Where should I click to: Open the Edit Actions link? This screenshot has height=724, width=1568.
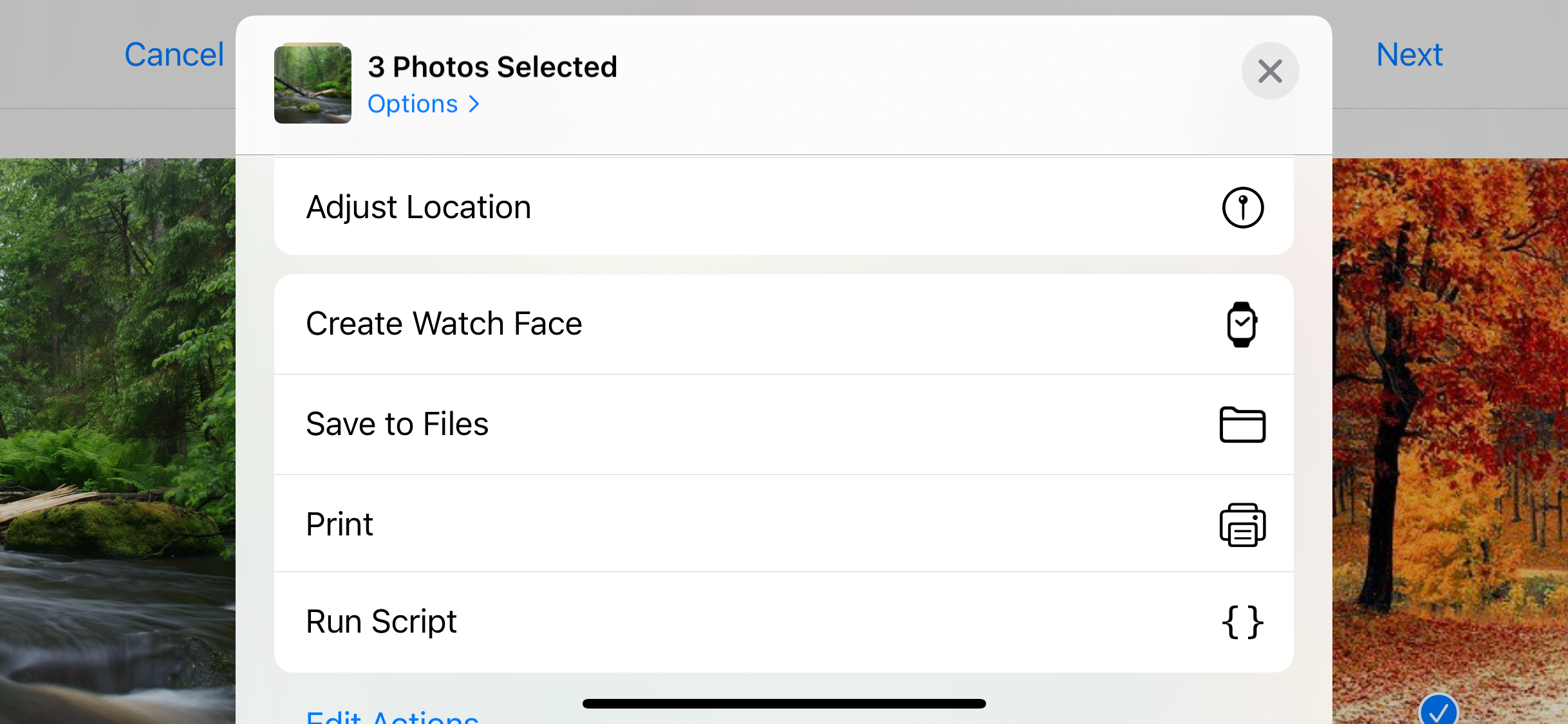tap(392, 717)
